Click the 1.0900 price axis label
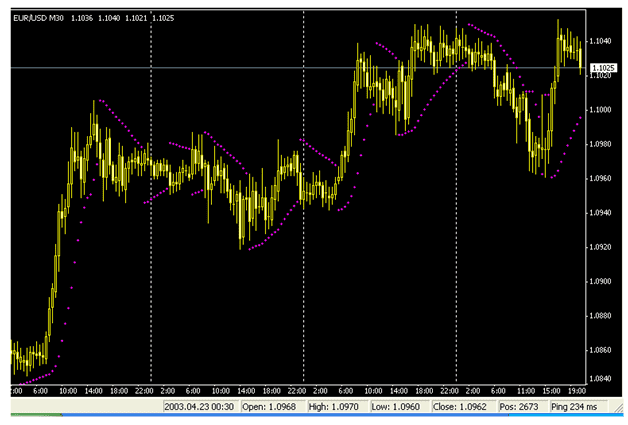Screen dimensions: 628x425 pos(600,282)
